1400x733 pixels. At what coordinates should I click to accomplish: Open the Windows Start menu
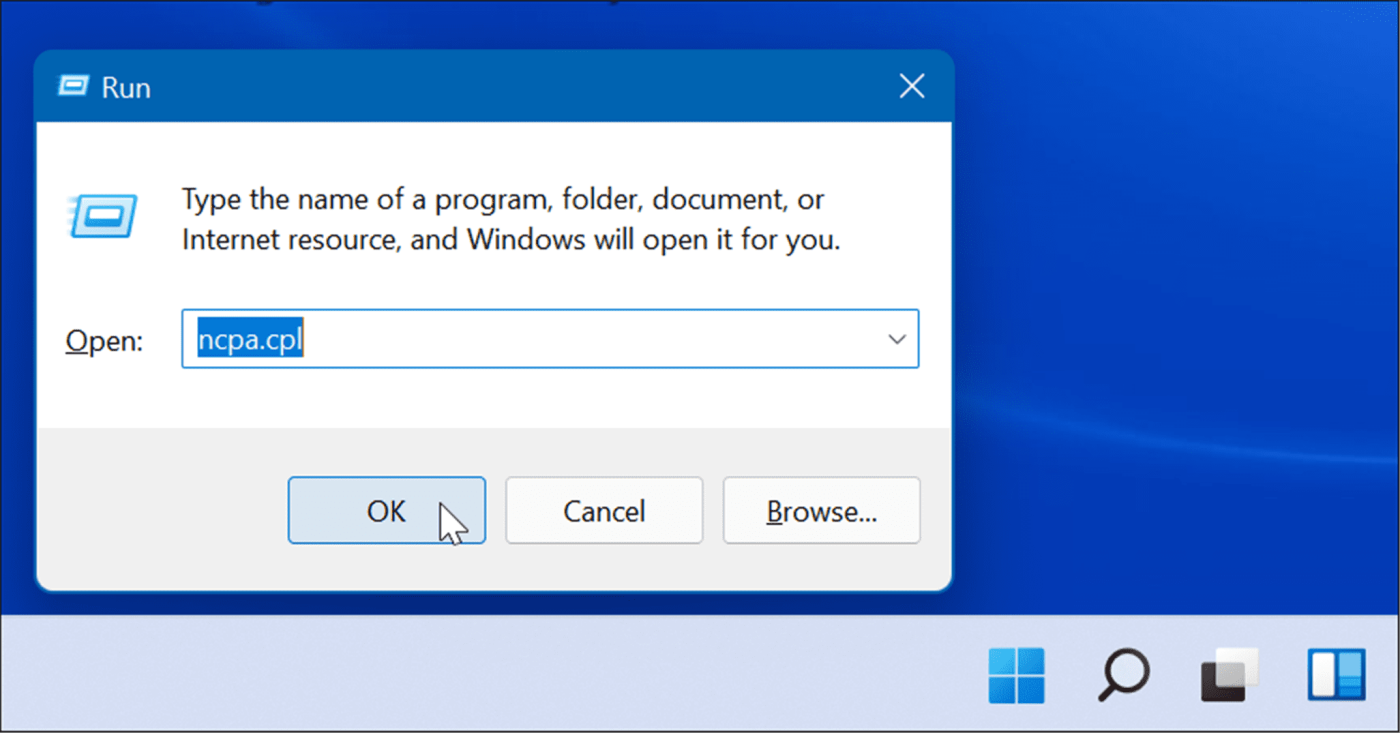pyautogui.click(x=1016, y=676)
